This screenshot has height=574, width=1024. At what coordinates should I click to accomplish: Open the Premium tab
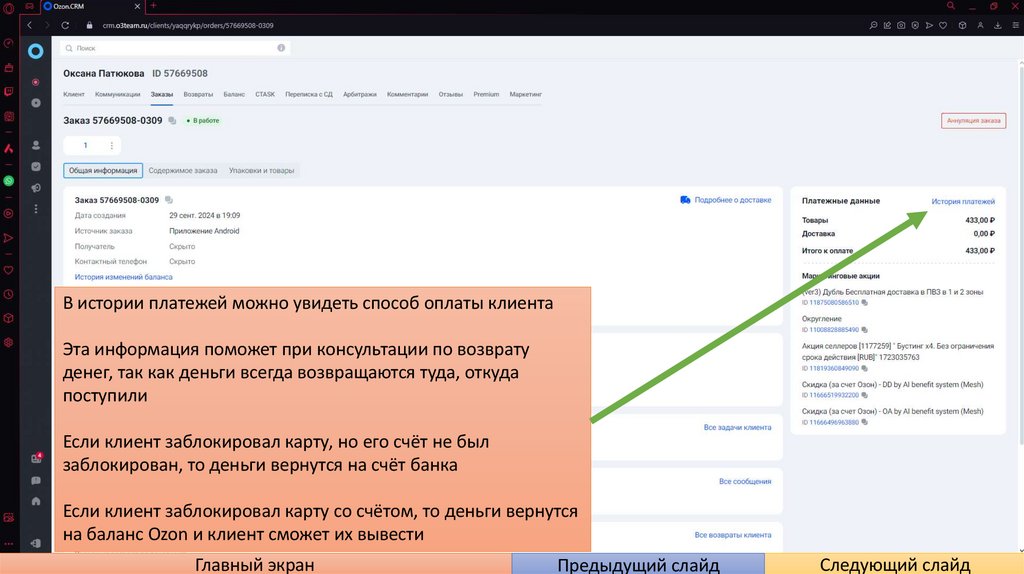[x=486, y=94]
